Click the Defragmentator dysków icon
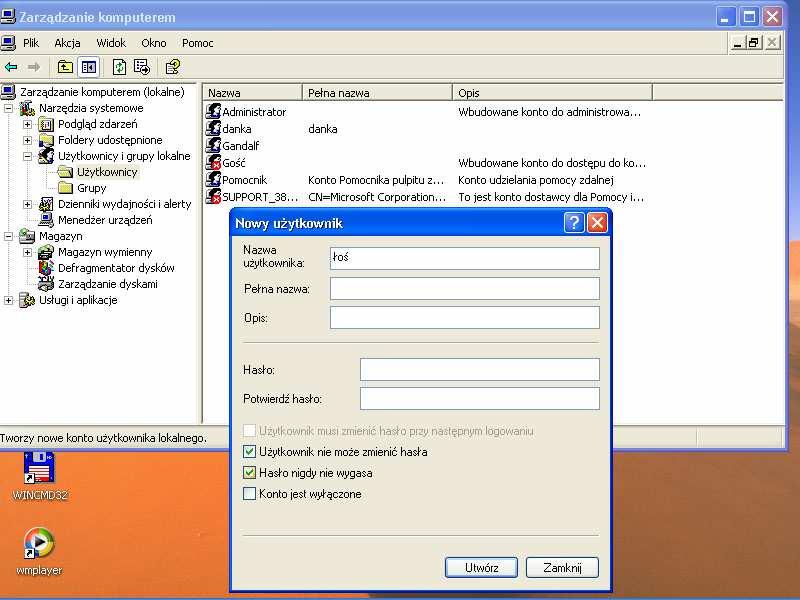Image resolution: width=800 pixels, height=600 pixels. coord(46,268)
